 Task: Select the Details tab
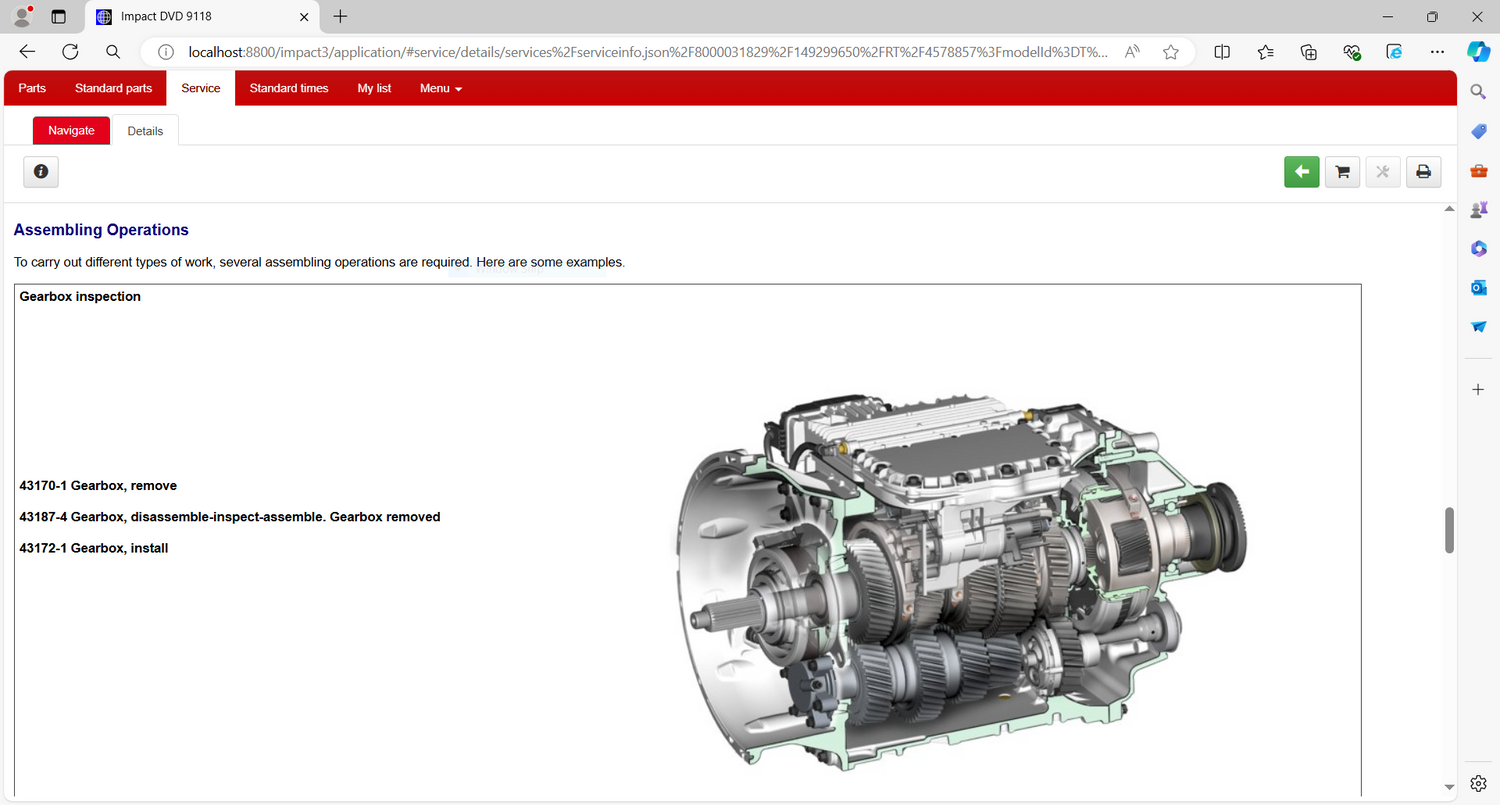click(145, 131)
